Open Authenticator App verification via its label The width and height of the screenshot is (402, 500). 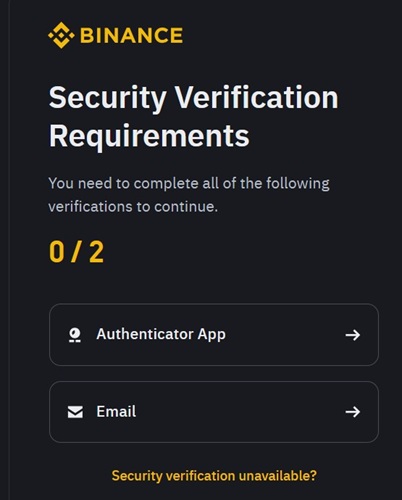pos(161,334)
